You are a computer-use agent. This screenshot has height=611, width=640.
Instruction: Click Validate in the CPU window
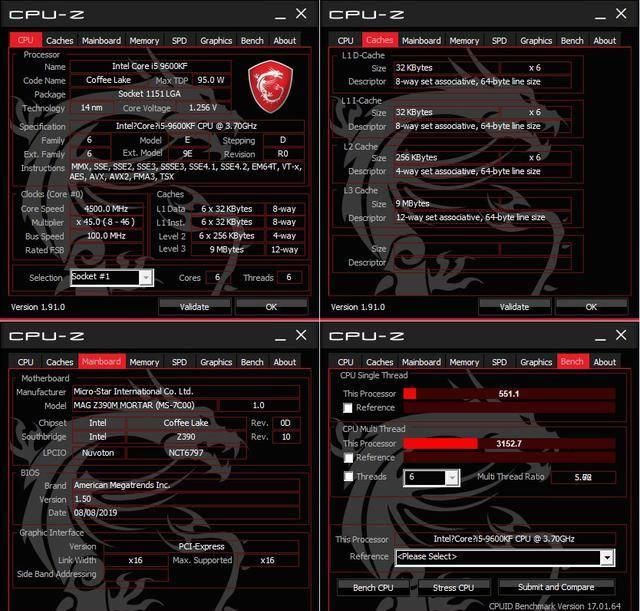195,307
